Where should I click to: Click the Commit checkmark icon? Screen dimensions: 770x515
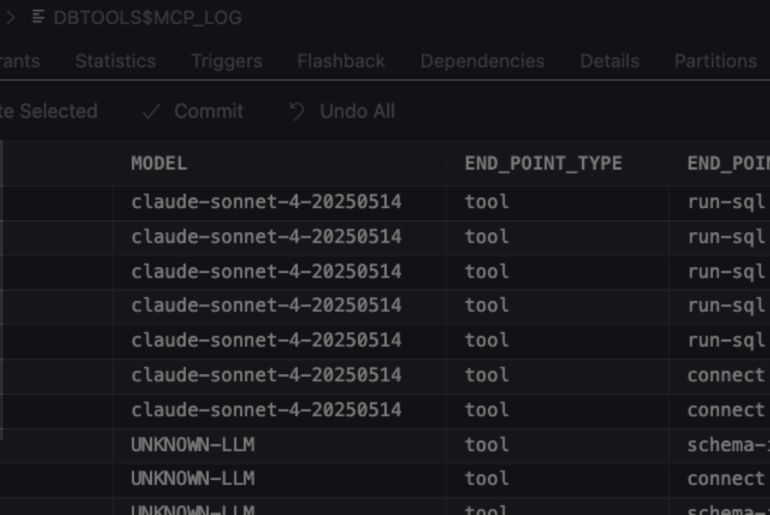point(151,112)
